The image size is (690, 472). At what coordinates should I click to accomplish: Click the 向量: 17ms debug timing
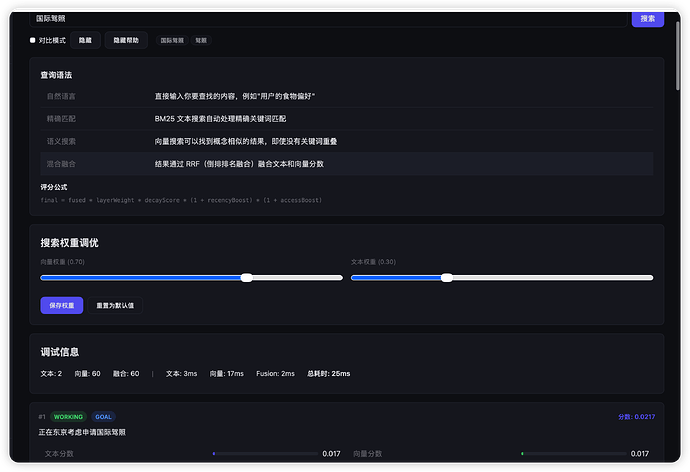point(227,373)
